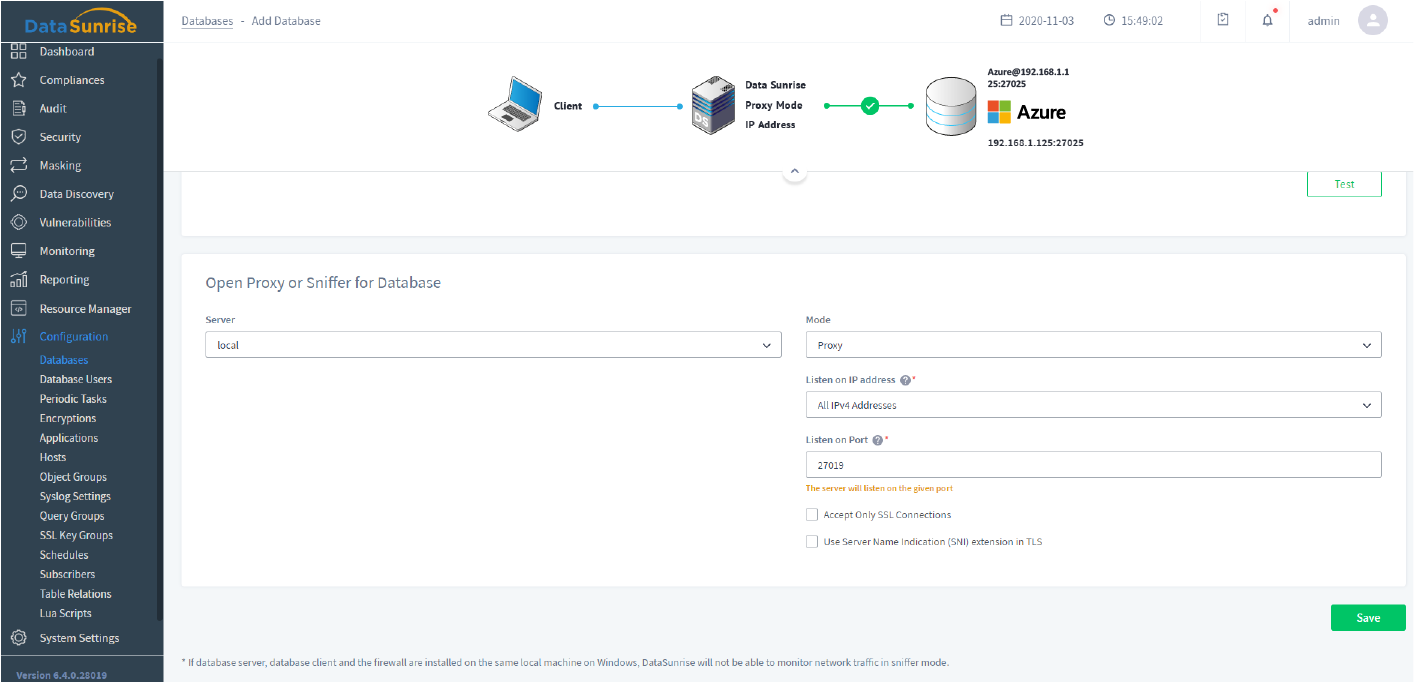The height and width of the screenshot is (682, 1414).
Task: Click the Listen on Port input field
Action: tap(1093, 465)
